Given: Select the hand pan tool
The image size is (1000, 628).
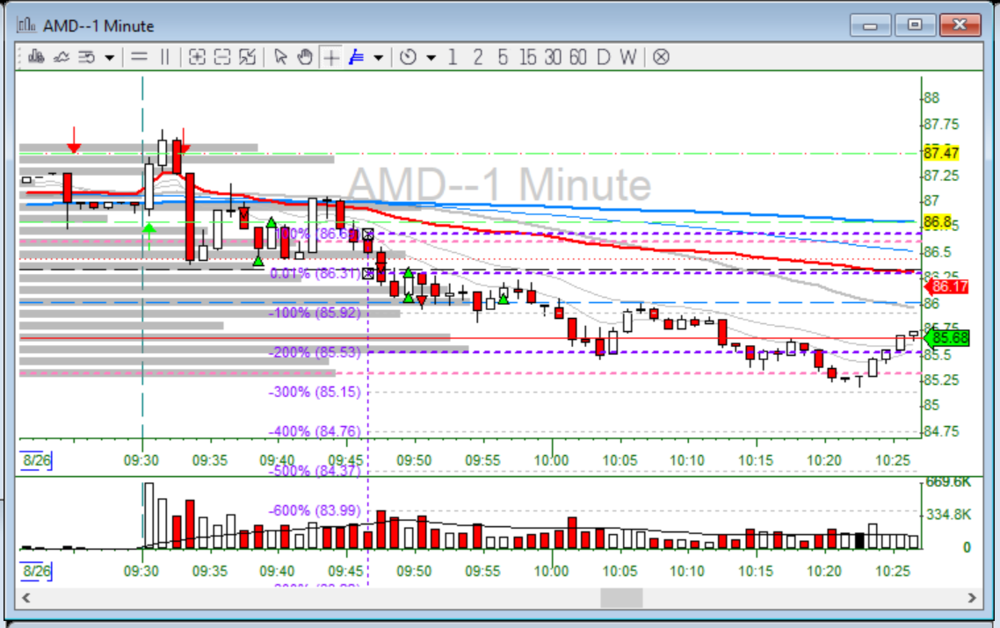Looking at the screenshot, I should [305, 57].
